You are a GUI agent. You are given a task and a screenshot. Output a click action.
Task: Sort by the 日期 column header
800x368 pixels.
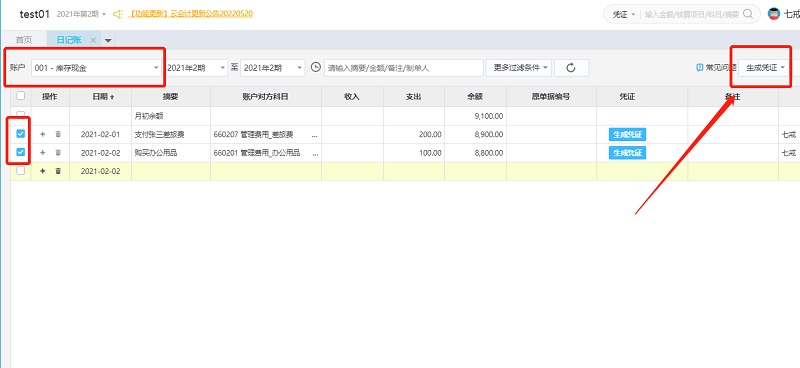[101, 96]
